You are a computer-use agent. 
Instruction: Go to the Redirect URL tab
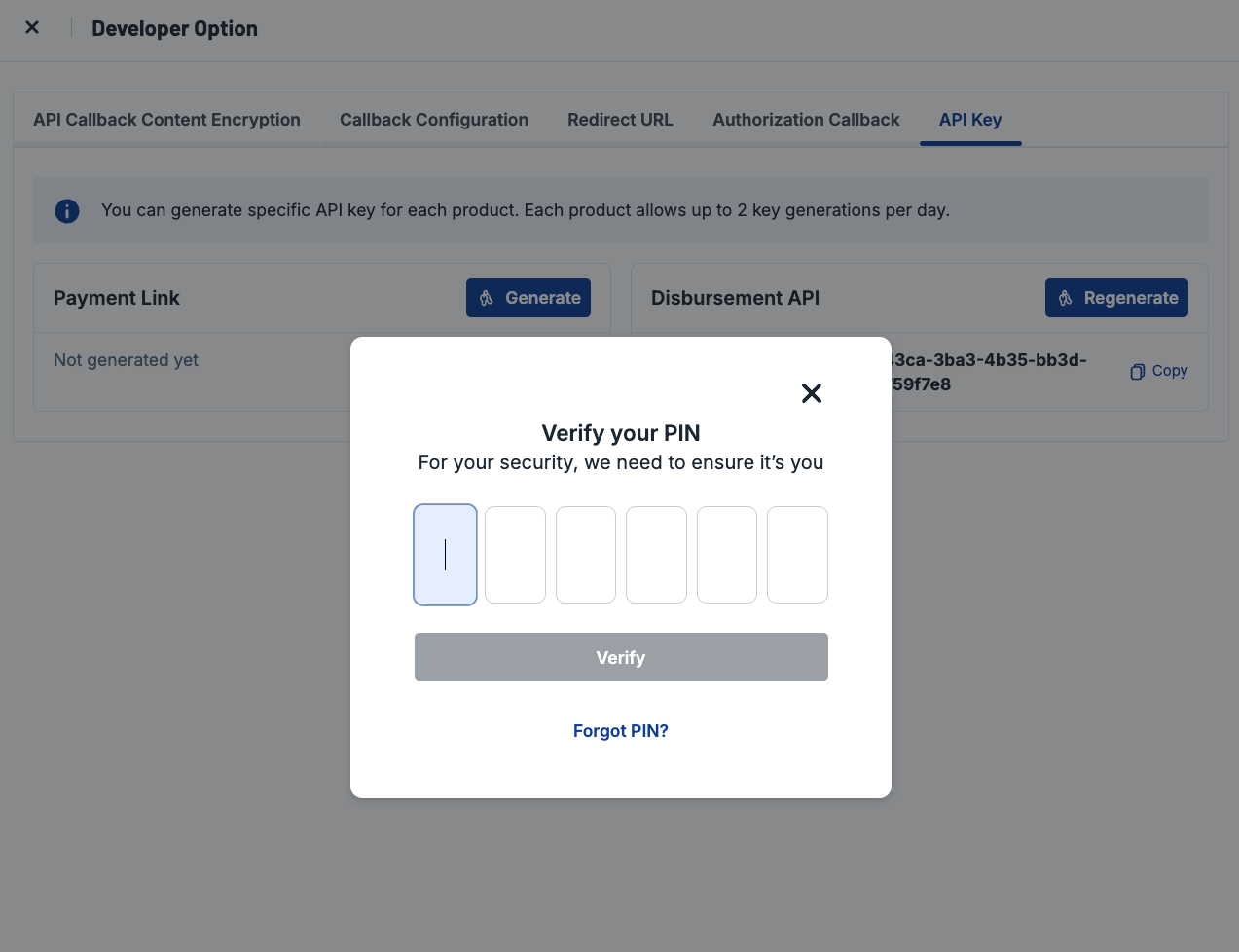tap(620, 120)
